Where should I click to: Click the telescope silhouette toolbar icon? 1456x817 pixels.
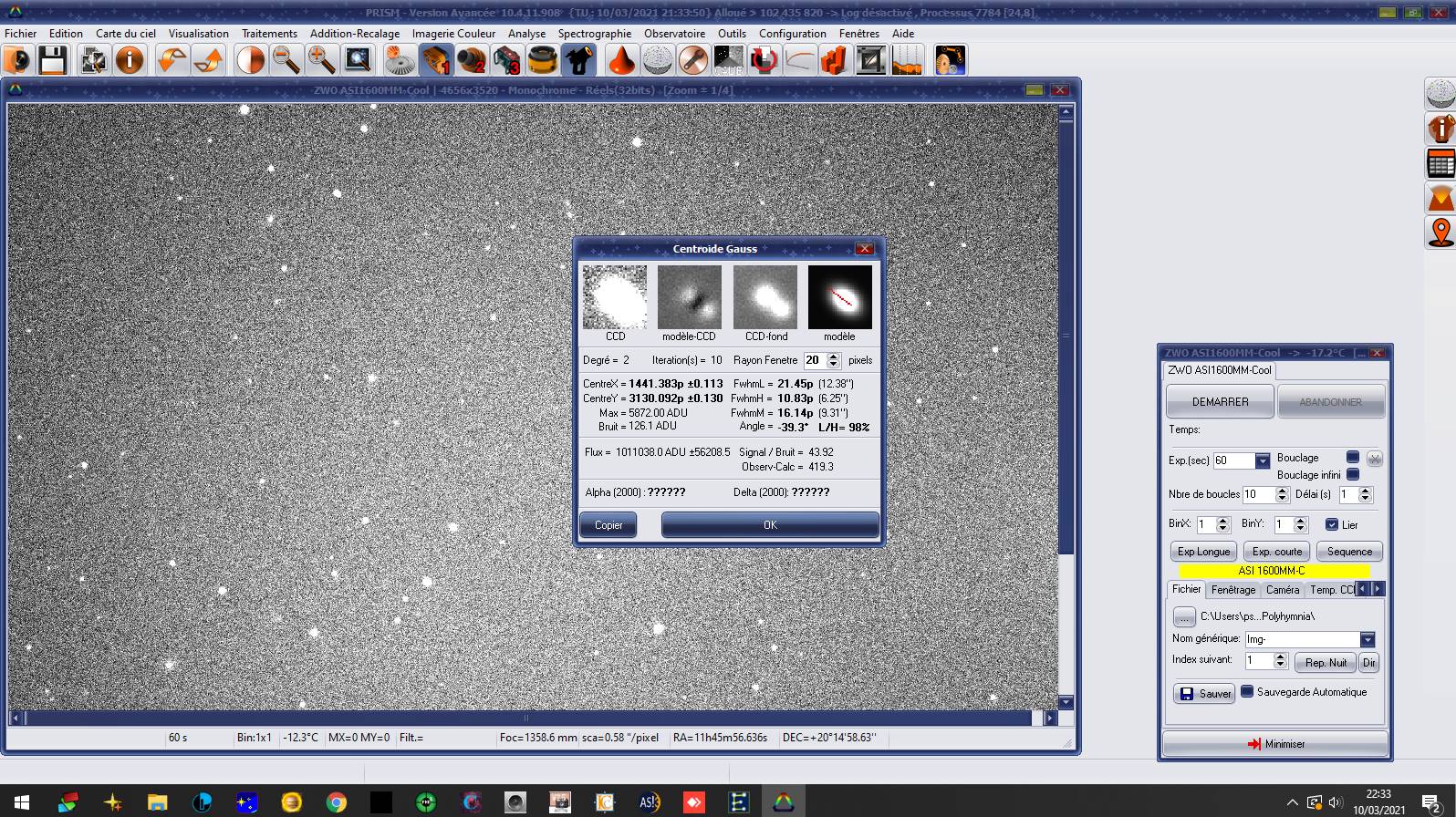578,60
